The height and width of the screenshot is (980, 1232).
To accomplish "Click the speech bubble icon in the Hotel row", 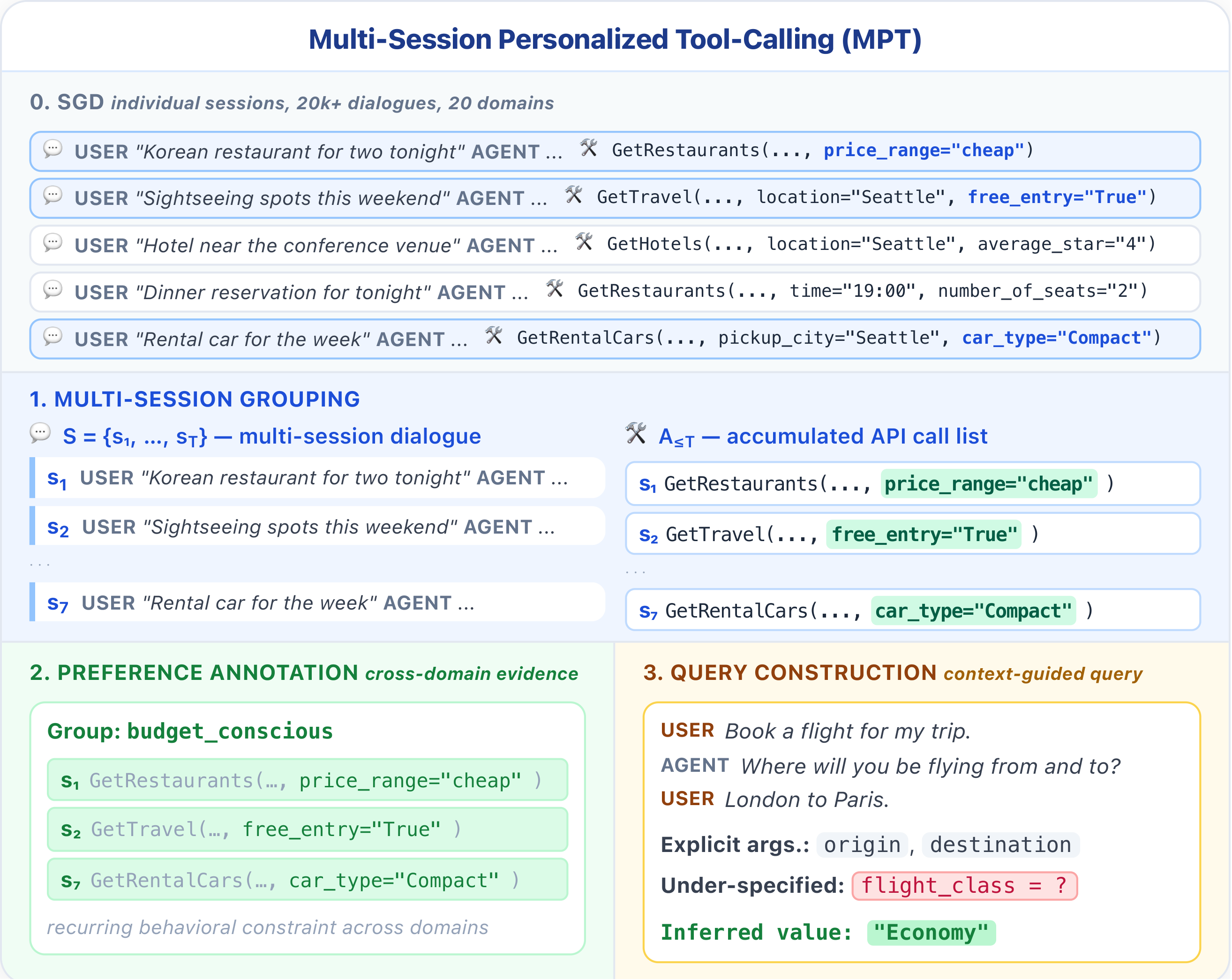I will pos(53,243).
